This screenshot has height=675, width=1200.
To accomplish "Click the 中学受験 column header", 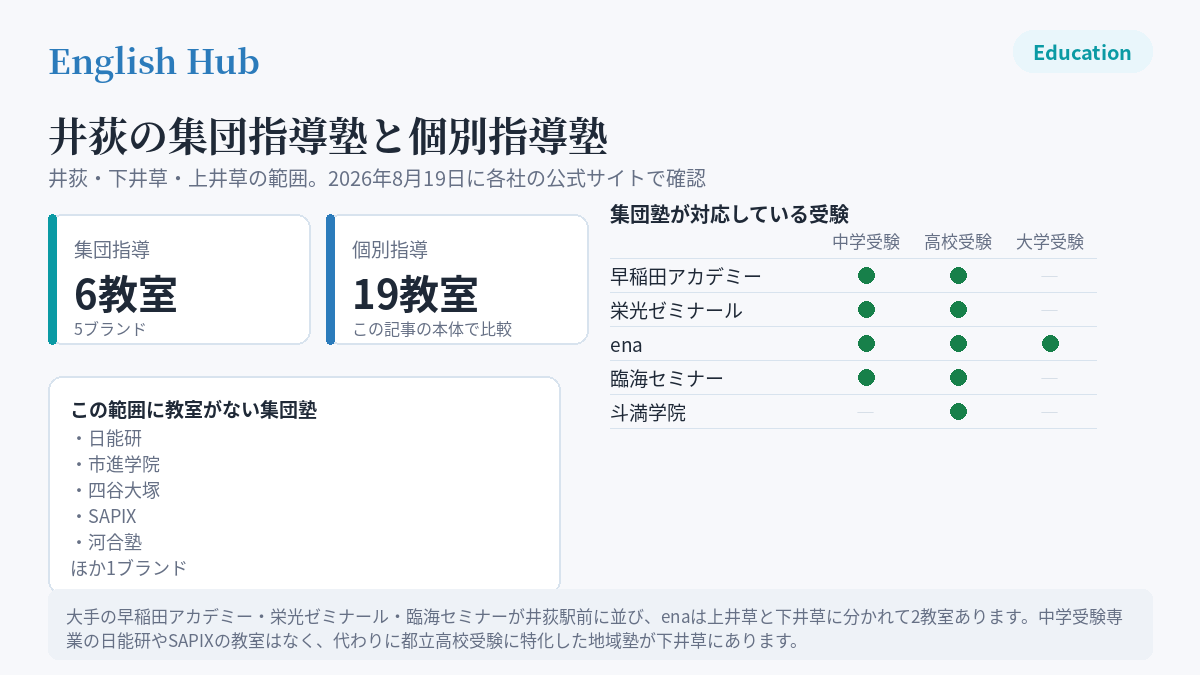I will point(866,242).
